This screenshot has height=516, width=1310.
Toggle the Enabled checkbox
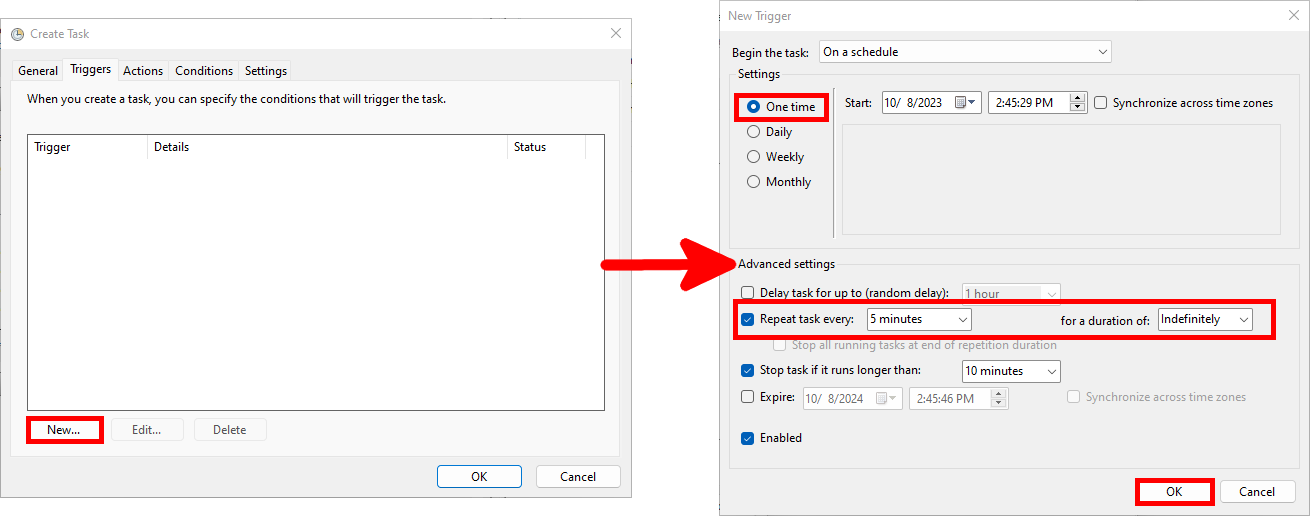tap(748, 438)
